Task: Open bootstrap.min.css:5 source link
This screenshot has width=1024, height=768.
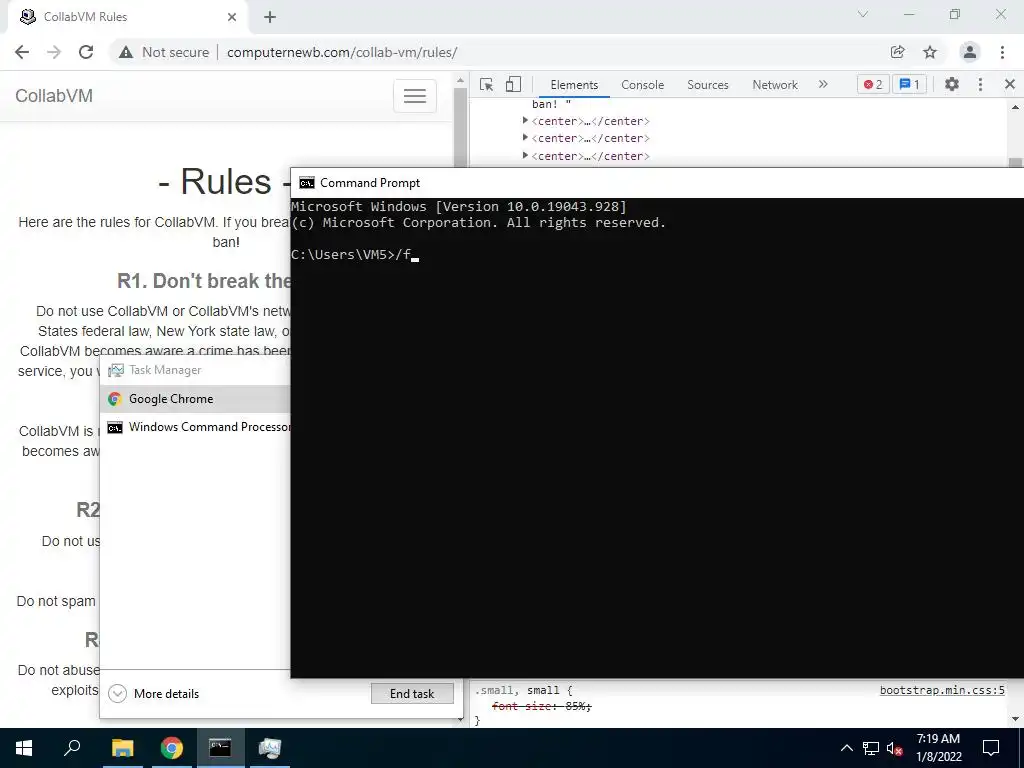Action: pos(942,690)
